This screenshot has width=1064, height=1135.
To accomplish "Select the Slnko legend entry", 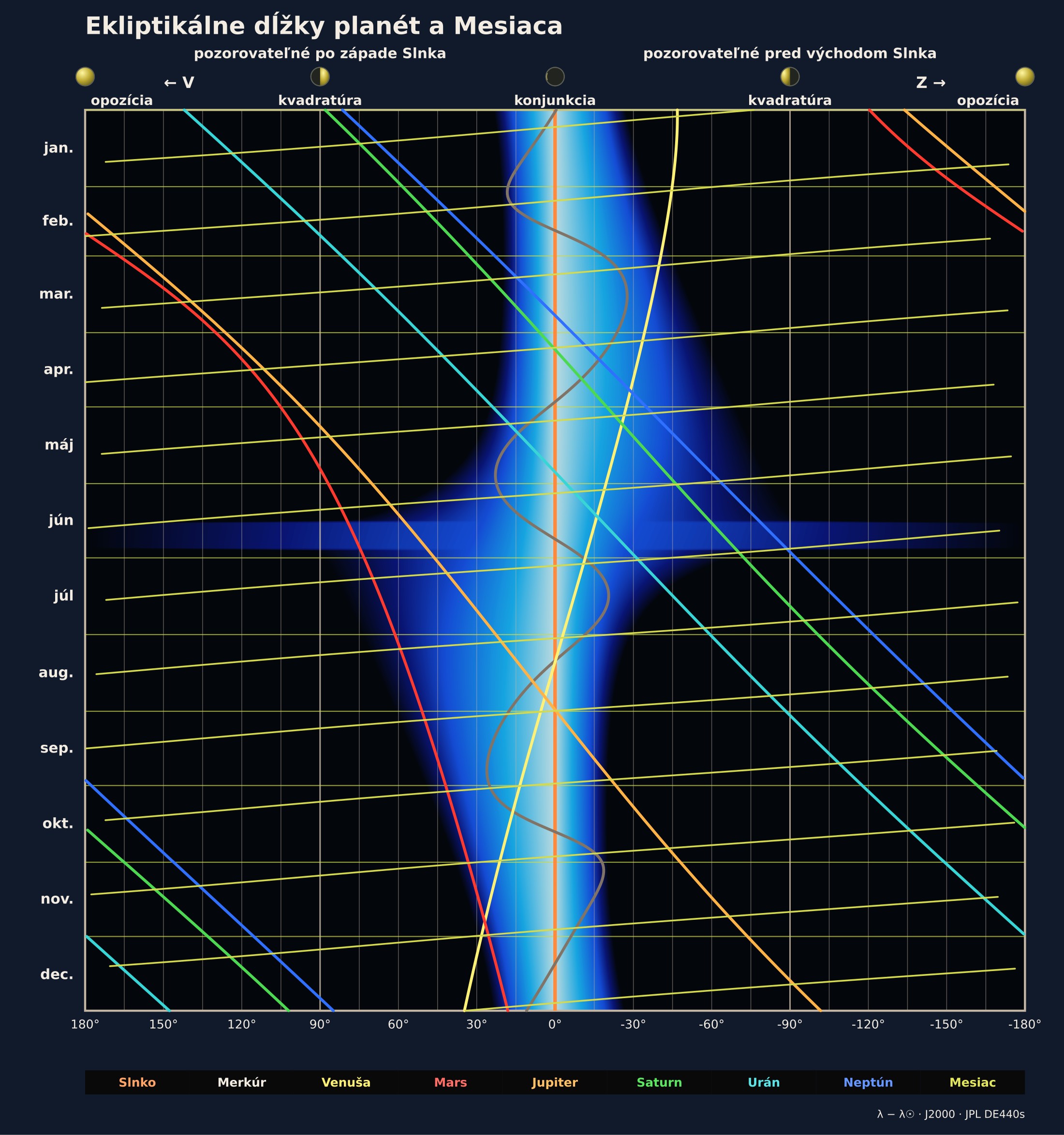I will tap(137, 1082).
